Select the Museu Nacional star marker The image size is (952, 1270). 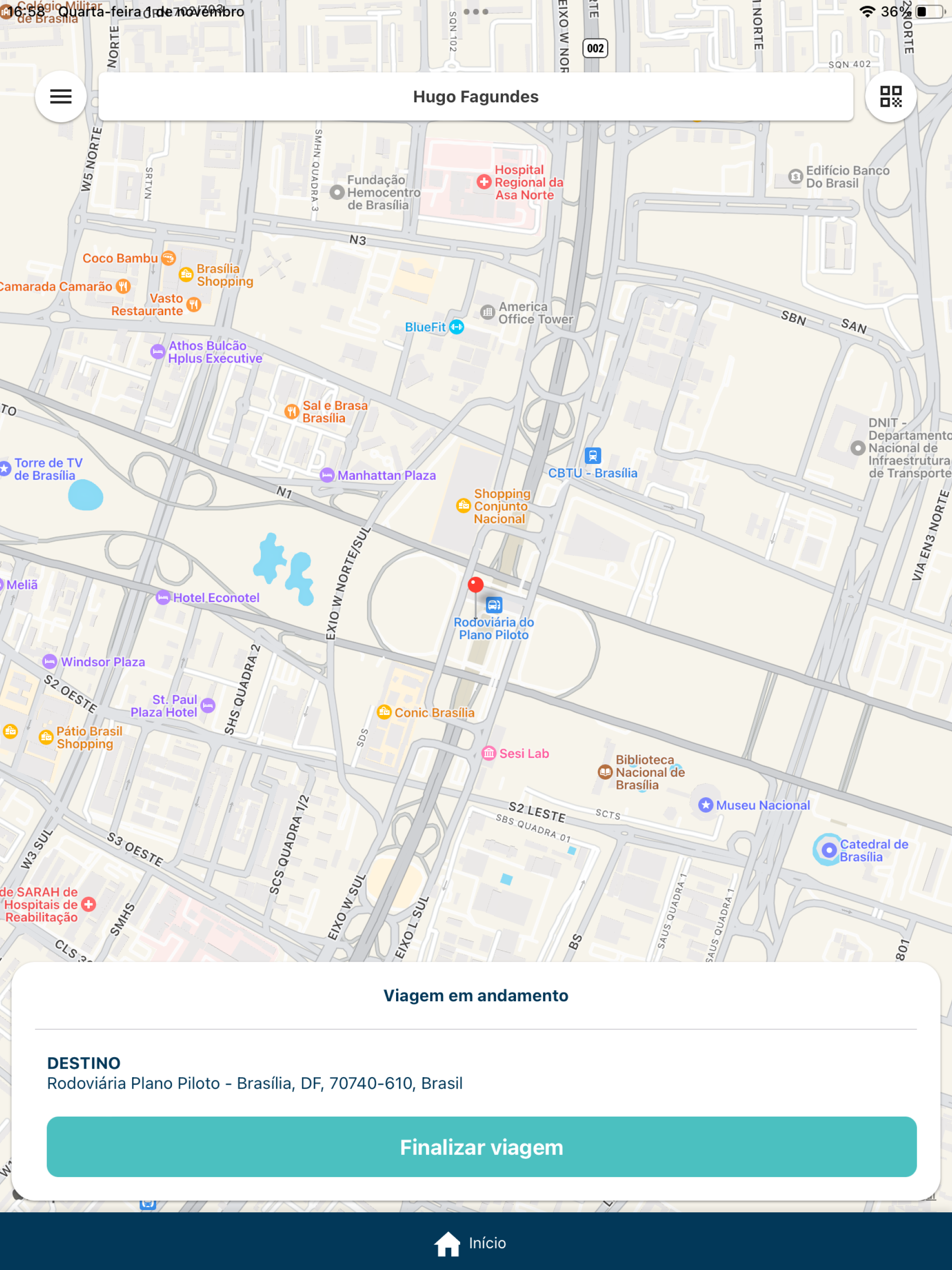click(706, 805)
